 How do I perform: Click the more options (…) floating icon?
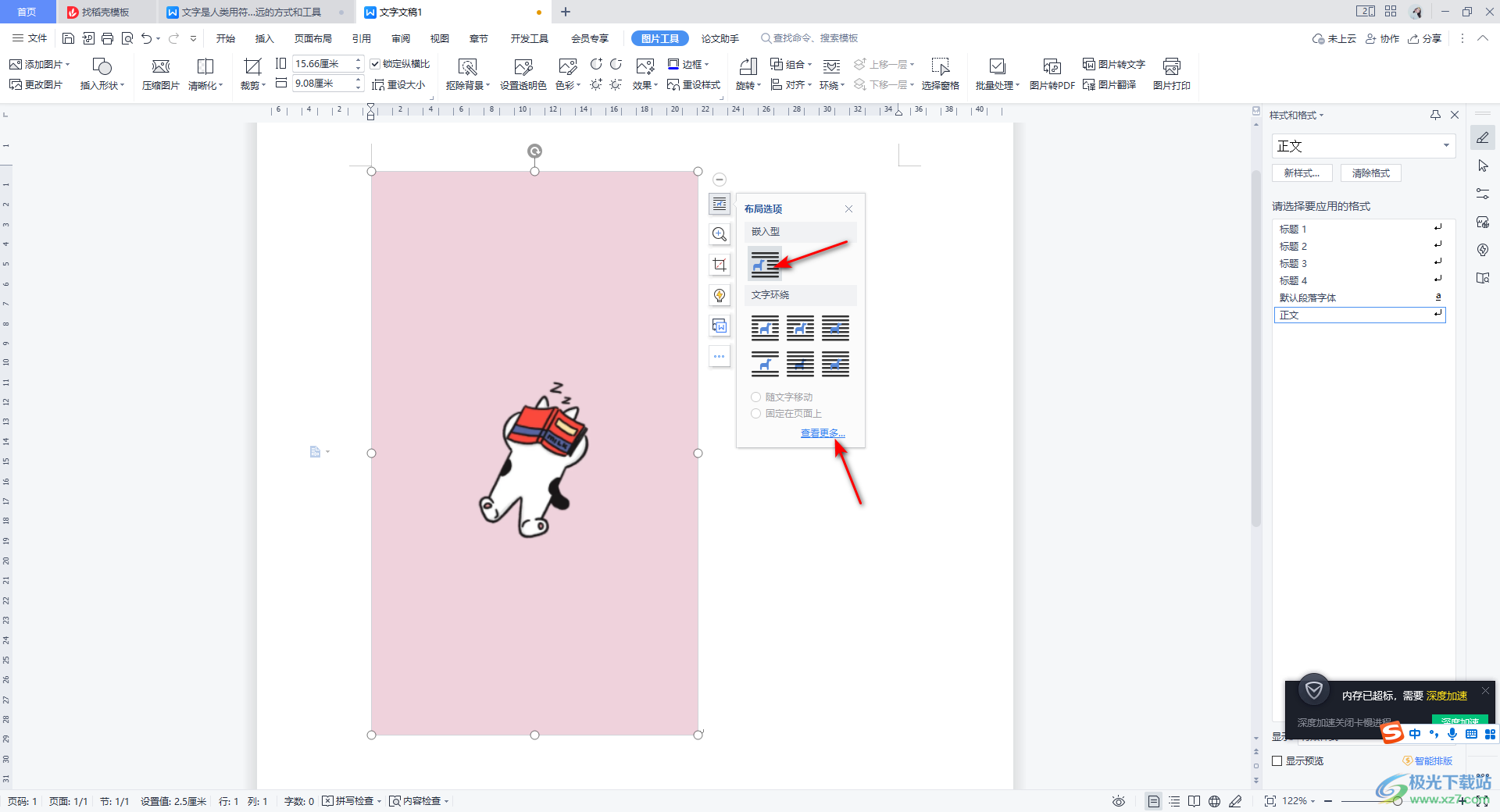[x=720, y=356]
